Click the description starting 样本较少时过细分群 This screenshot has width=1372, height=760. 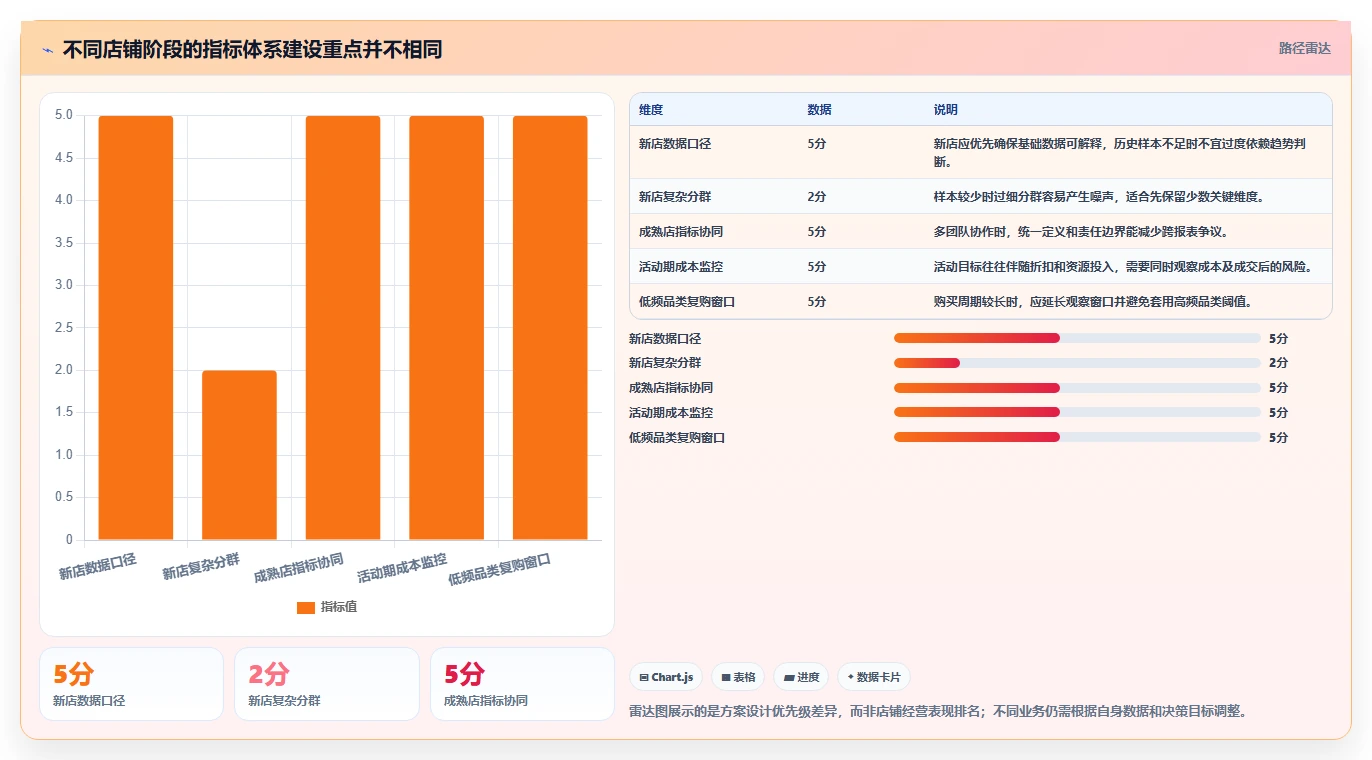pos(1099,197)
